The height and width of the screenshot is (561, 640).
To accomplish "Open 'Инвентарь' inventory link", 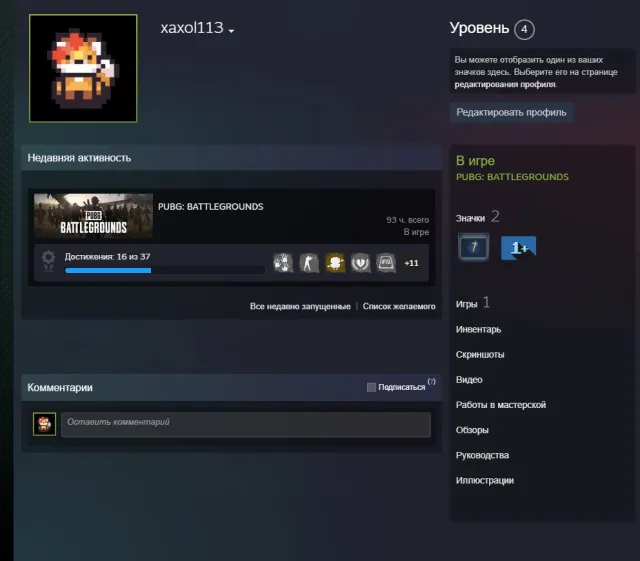I will coord(478,329).
